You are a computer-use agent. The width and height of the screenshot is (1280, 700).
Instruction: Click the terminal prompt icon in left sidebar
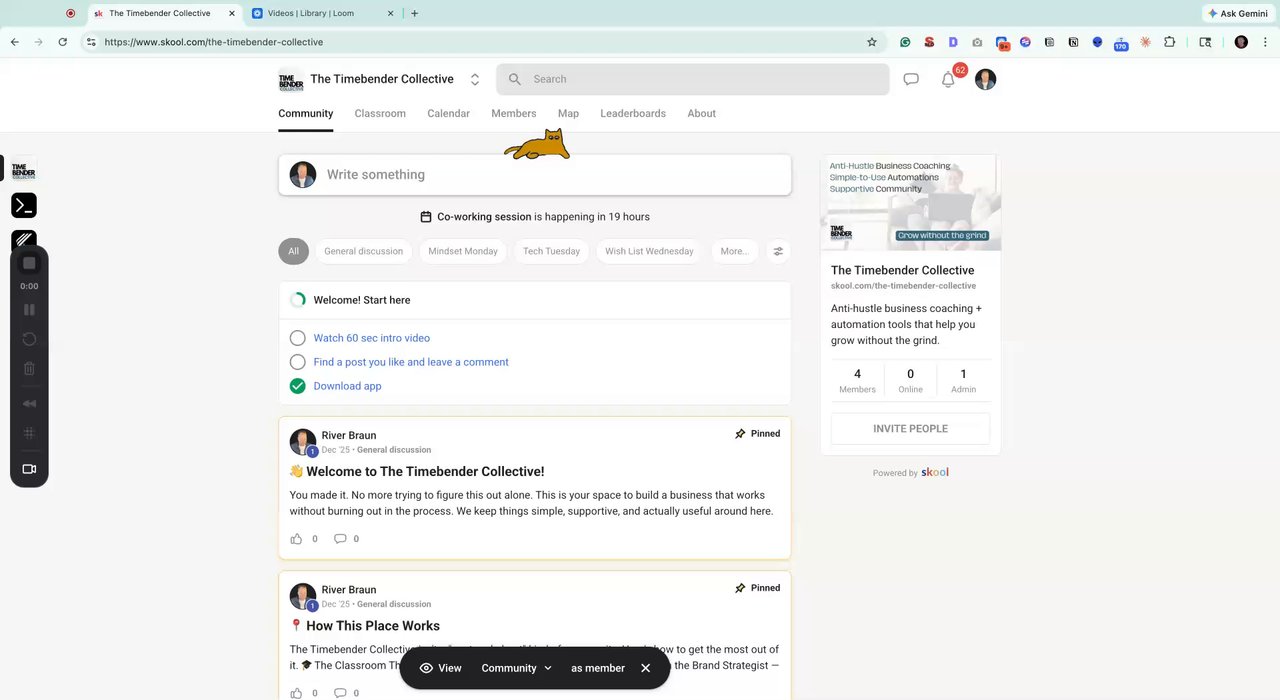[24, 206]
